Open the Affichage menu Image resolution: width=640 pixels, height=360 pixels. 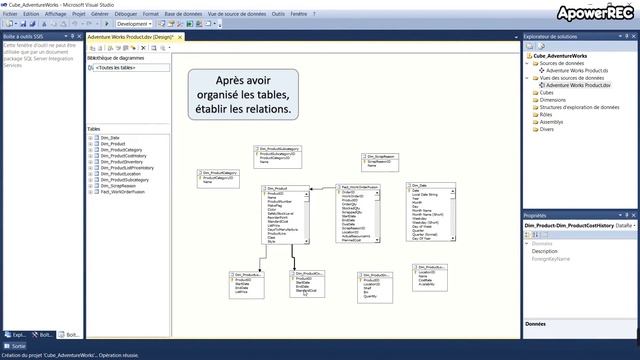point(56,14)
